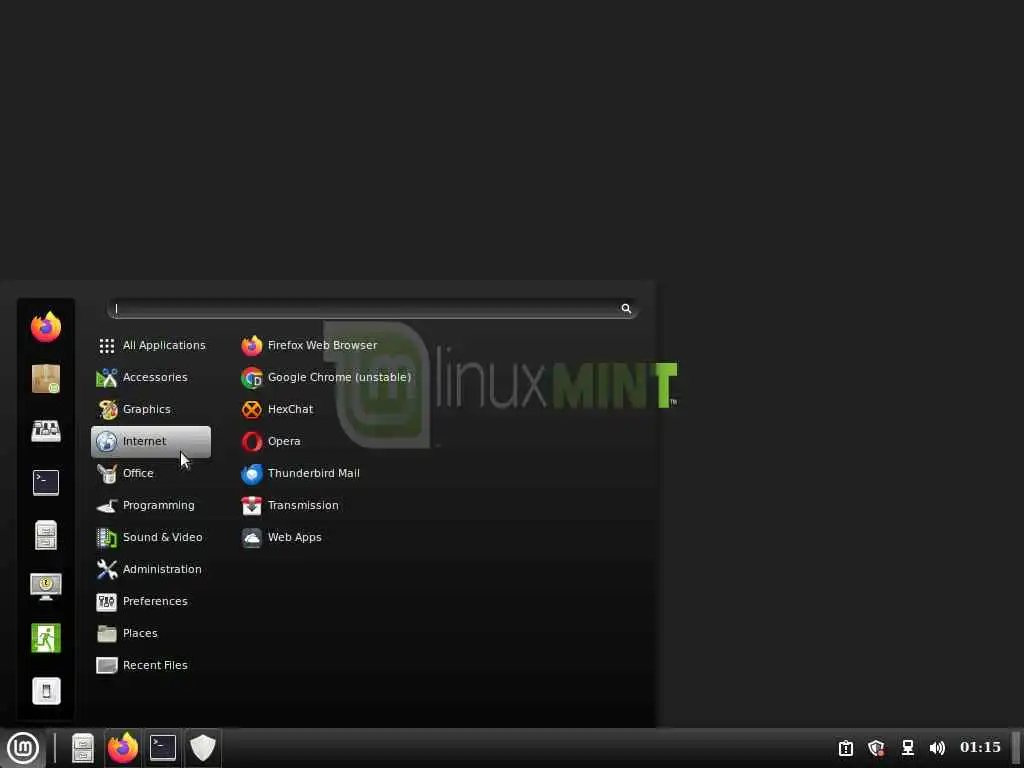Click the Thunderbird Mail icon
Viewport: 1024px width, 768px height.
pos(251,473)
